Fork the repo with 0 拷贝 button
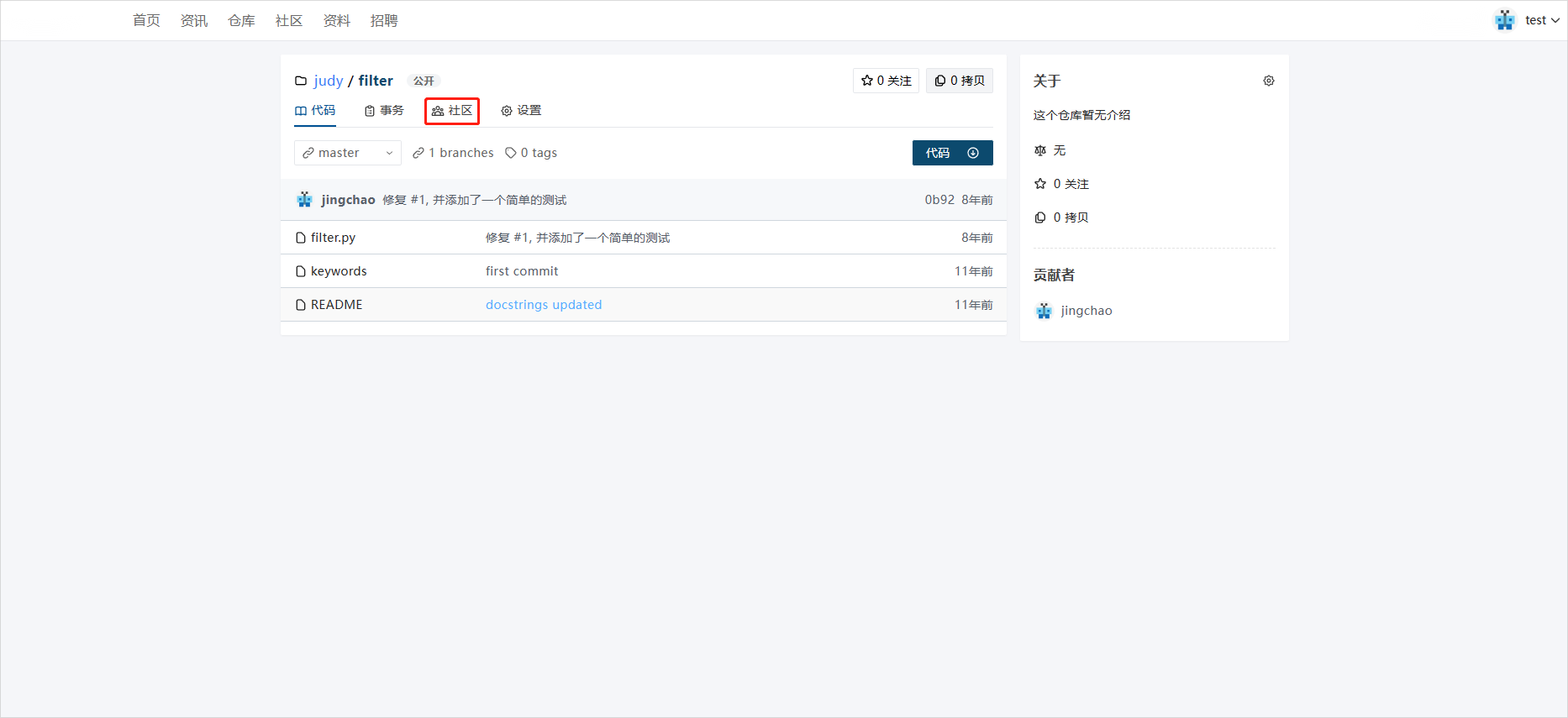This screenshot has height=718, width=1568. pos(959,81)
